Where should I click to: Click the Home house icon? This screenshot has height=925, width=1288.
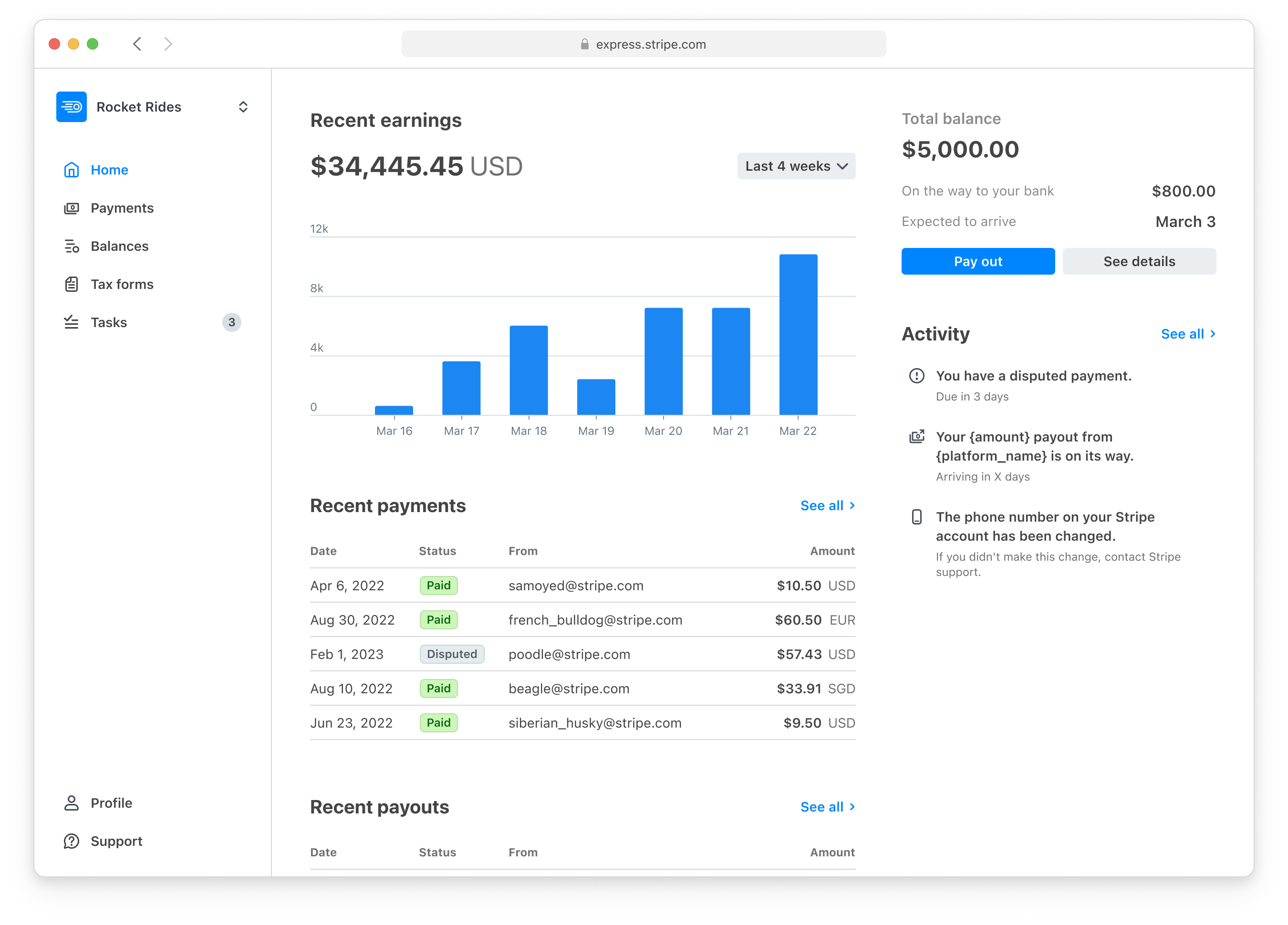point(71,170)
